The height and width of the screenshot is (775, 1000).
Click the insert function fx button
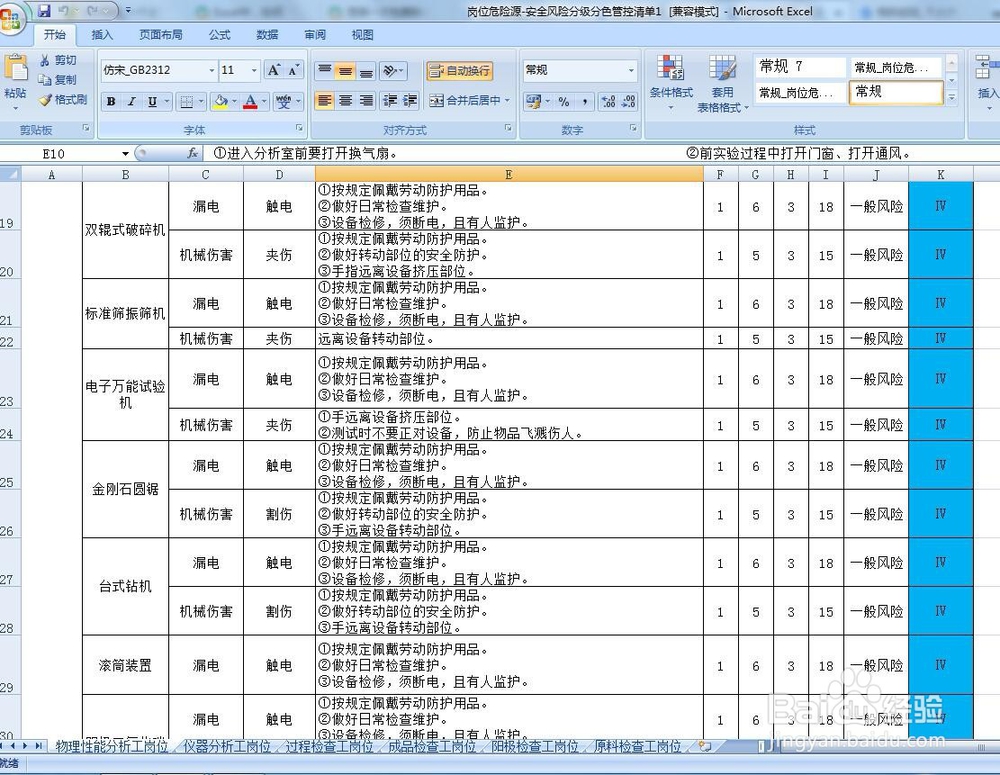192,154
